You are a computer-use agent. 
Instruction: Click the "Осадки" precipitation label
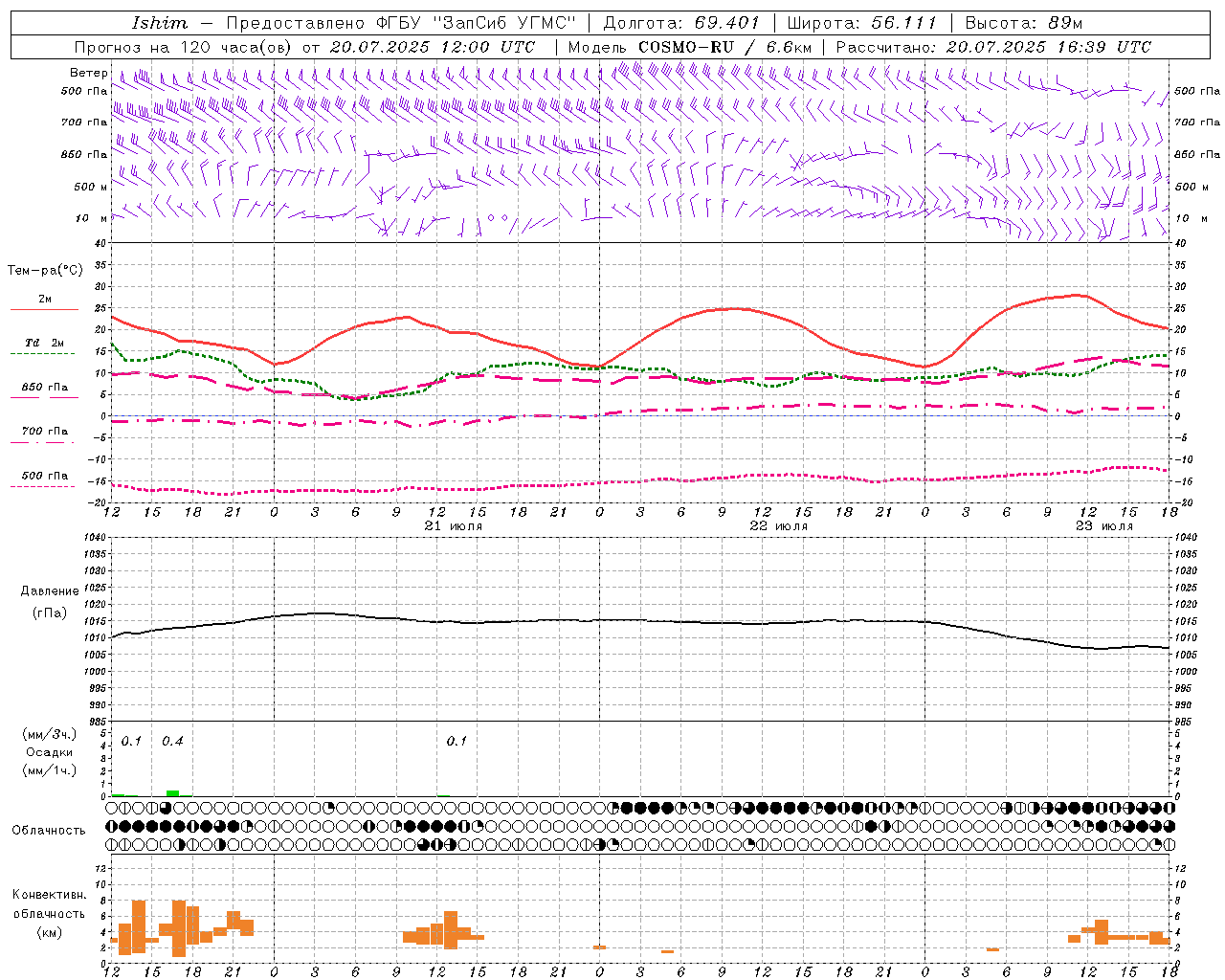coord(50,752)
